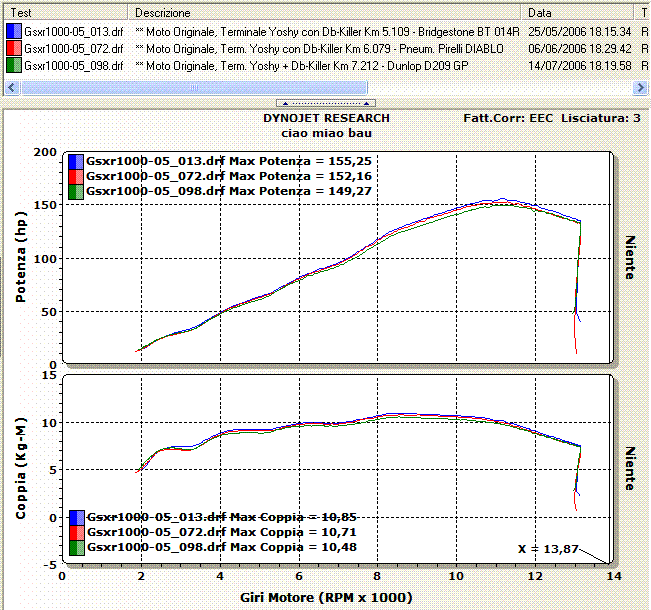Click the red swatch in Max Coppia legend

click(x=75, y=533)
